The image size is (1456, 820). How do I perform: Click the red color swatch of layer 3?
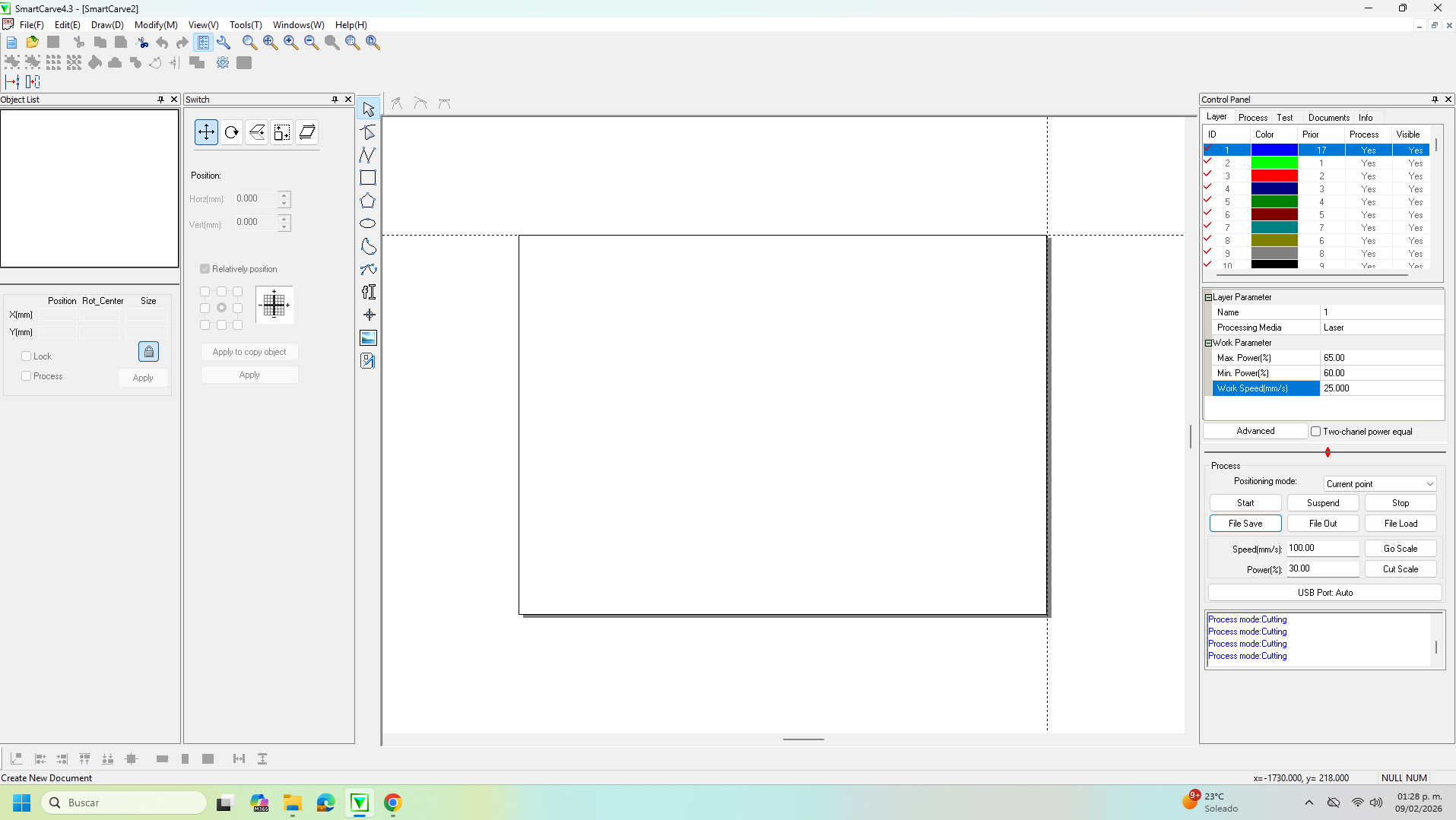tap(1274, 176)
